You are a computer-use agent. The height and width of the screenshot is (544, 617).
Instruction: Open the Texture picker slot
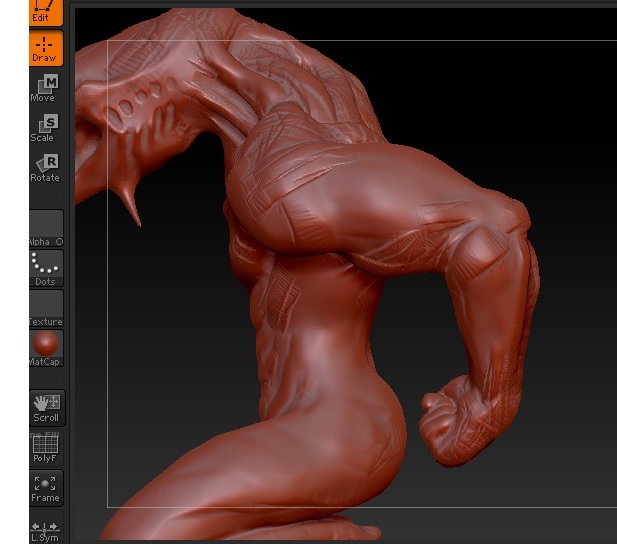coord(46,307)
